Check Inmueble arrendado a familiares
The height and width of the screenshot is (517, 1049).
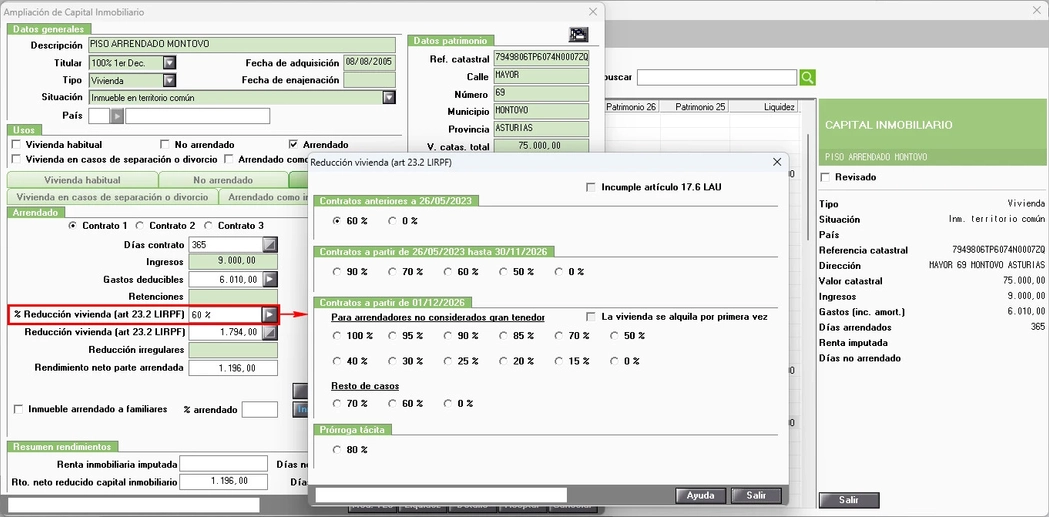(19, 409)
